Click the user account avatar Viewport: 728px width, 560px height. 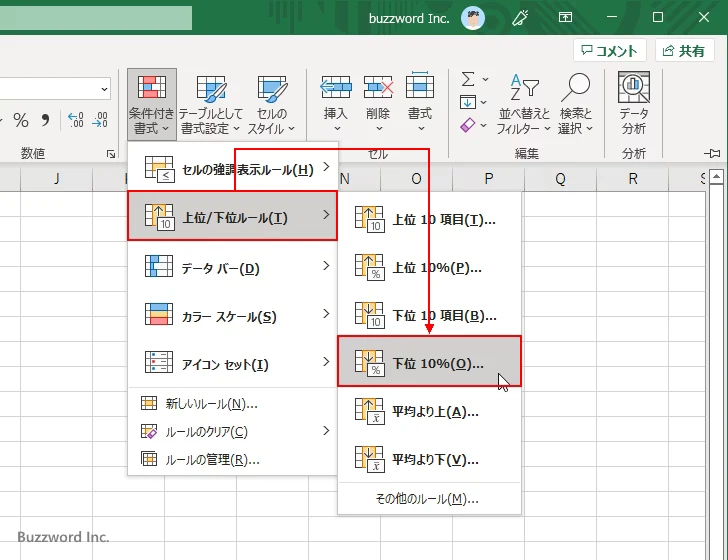(473, 18)
